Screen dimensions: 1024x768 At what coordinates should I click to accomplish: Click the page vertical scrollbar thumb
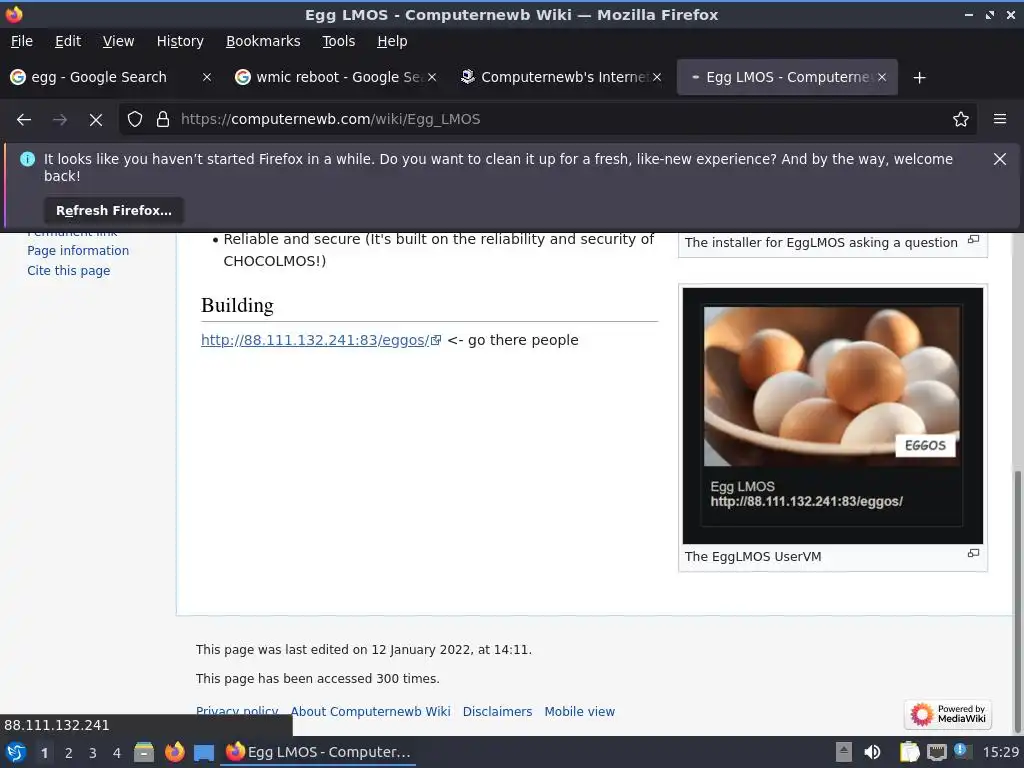pos(1017,601)
